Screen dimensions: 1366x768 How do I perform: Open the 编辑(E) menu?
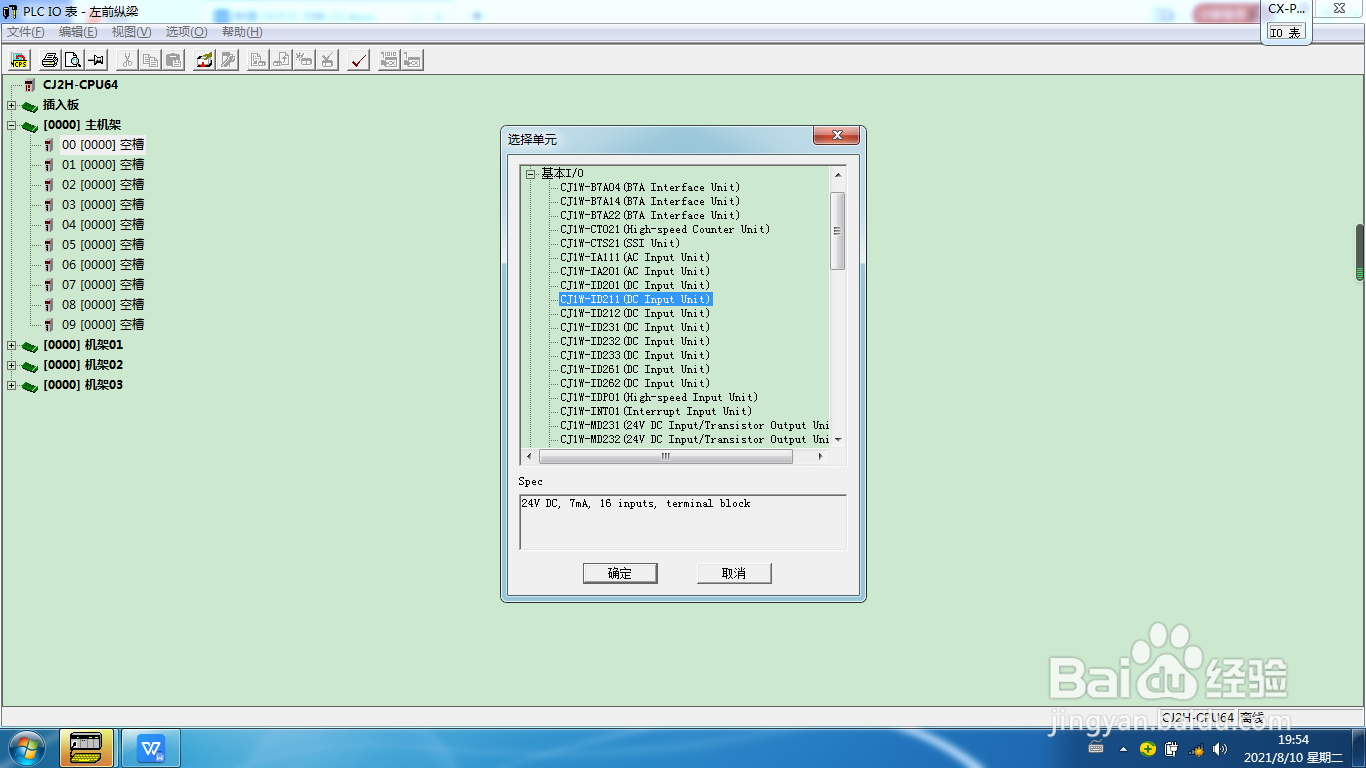pos(78,32)
